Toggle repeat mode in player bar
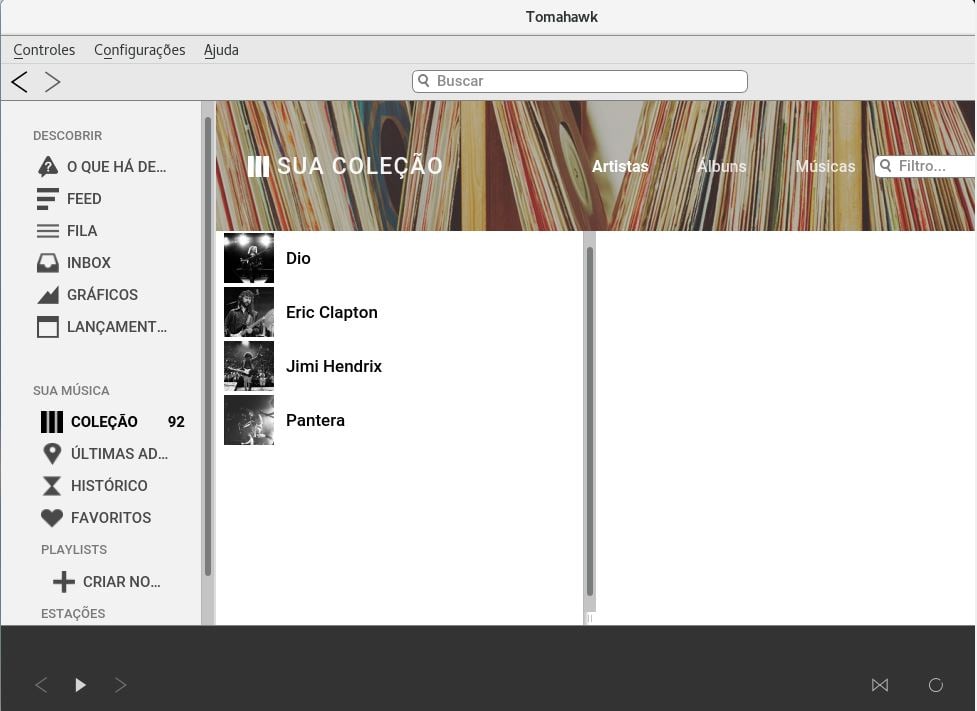Viewport: 977px width, 711px height. point(935,685)
